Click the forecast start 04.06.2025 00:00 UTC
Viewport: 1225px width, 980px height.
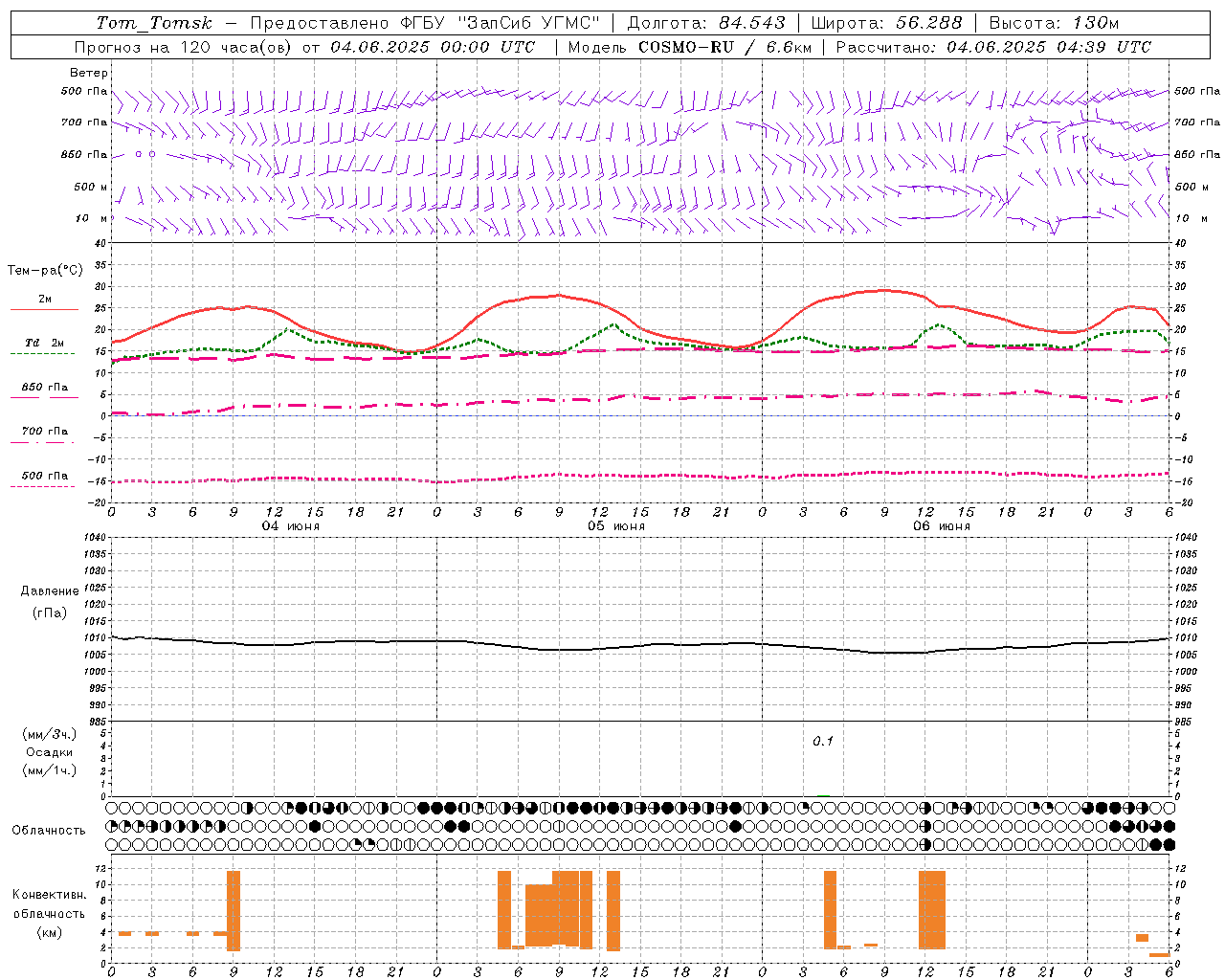[433, 47]
